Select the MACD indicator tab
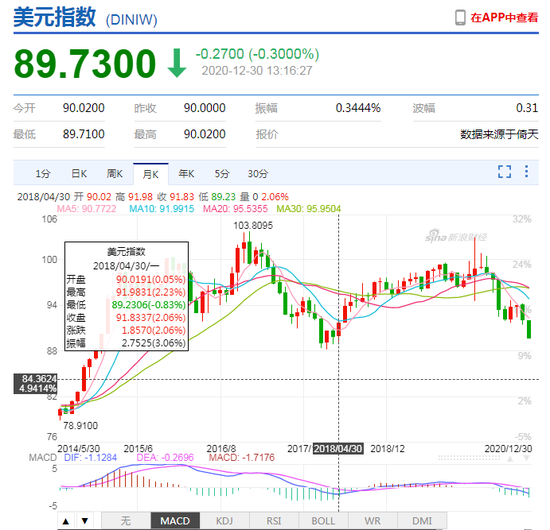550x530 pixels. (175, 521)
